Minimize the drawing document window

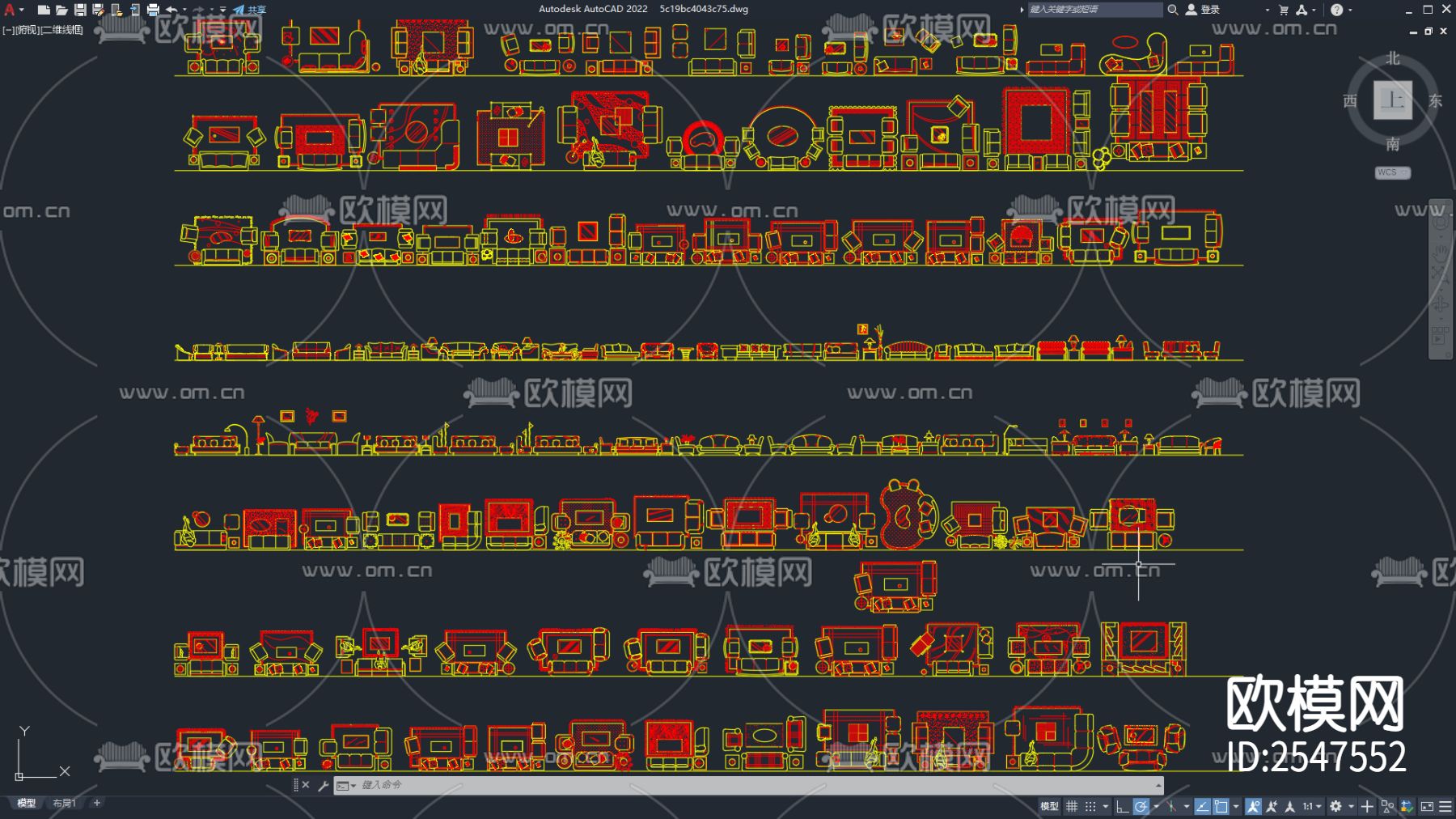1413,32
